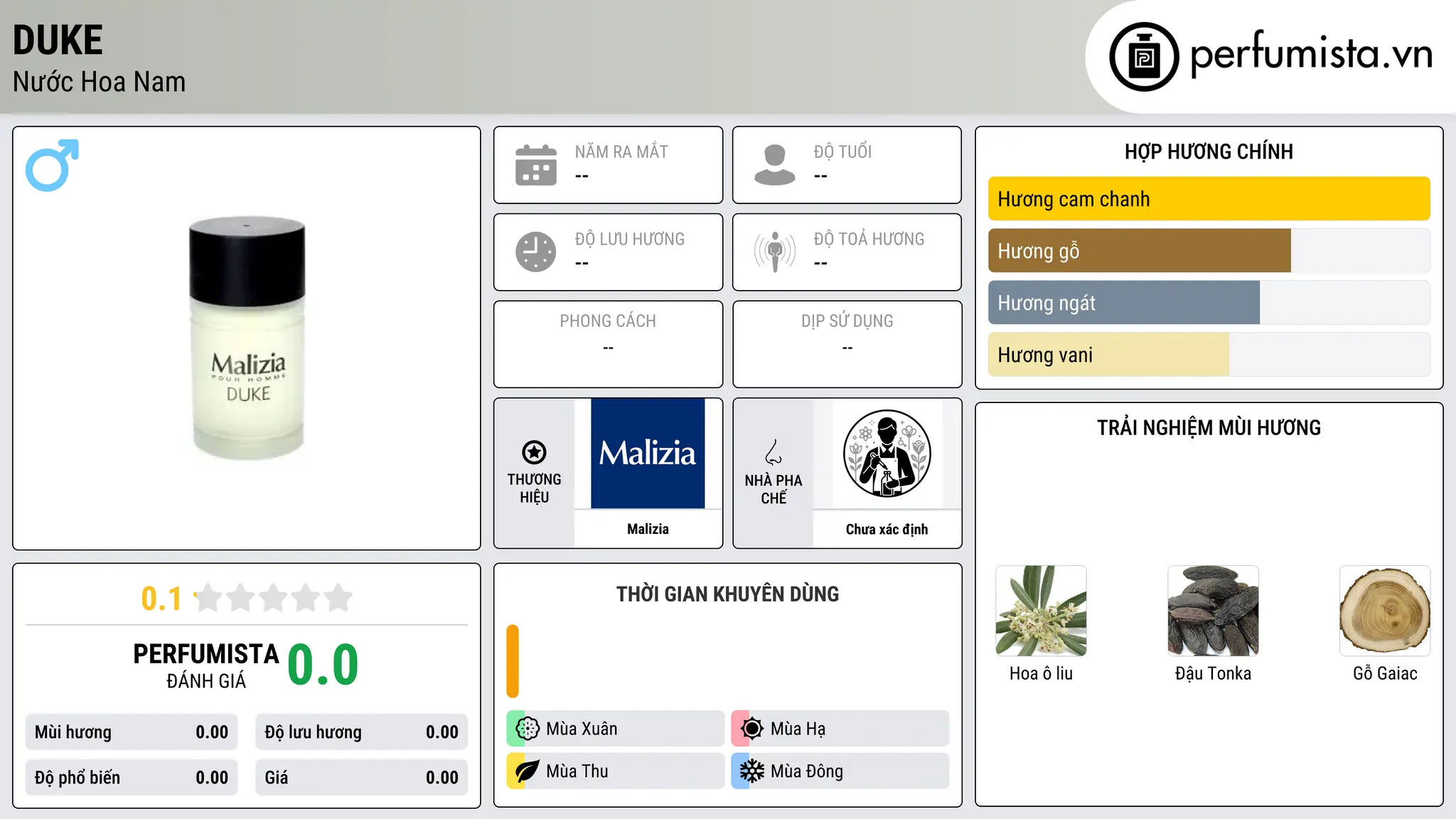Select the Mùa Xuân season button
Screen dimensions: 1456x819
[616, 728]
